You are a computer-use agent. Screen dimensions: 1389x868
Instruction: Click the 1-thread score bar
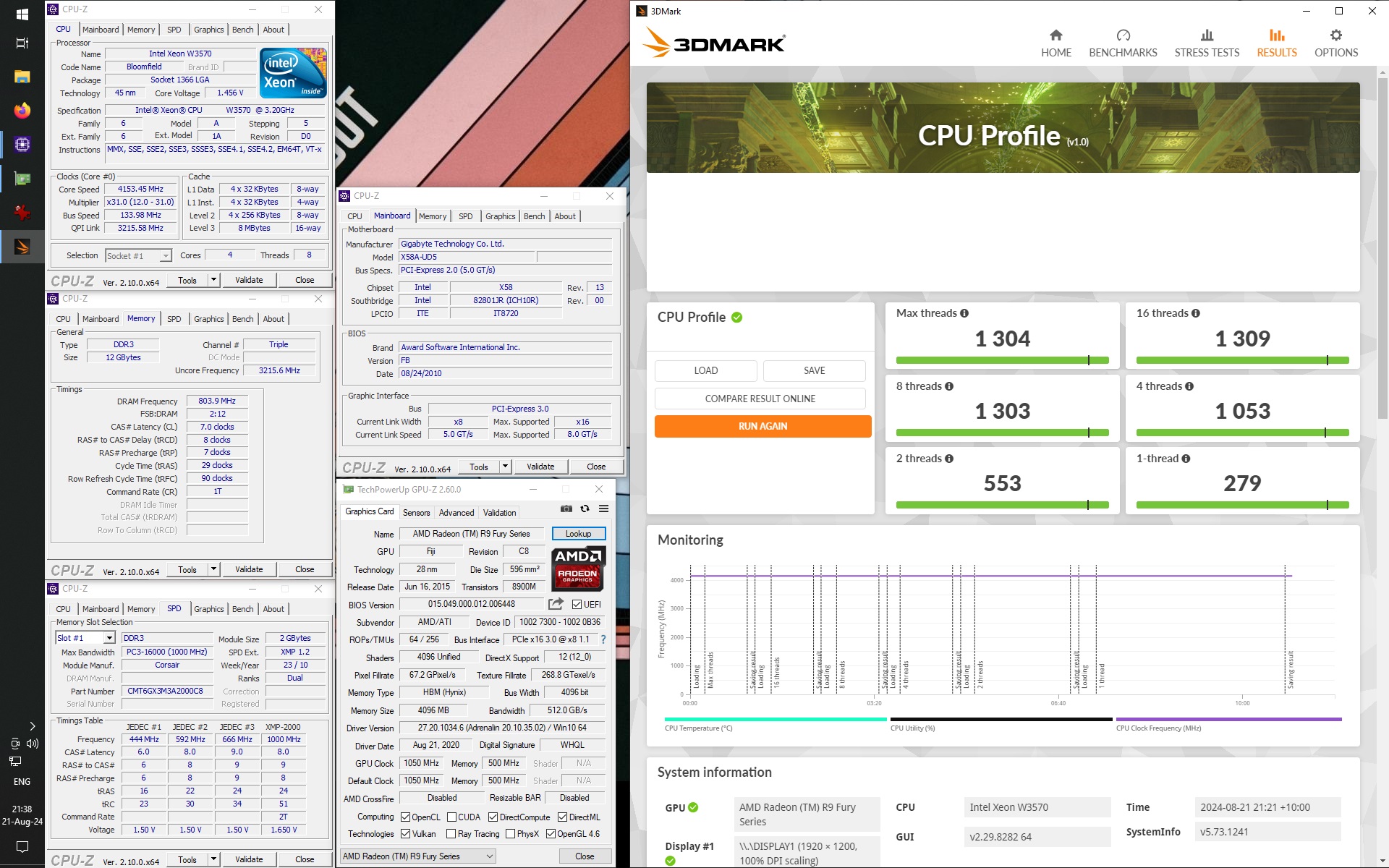point(1242,505)
